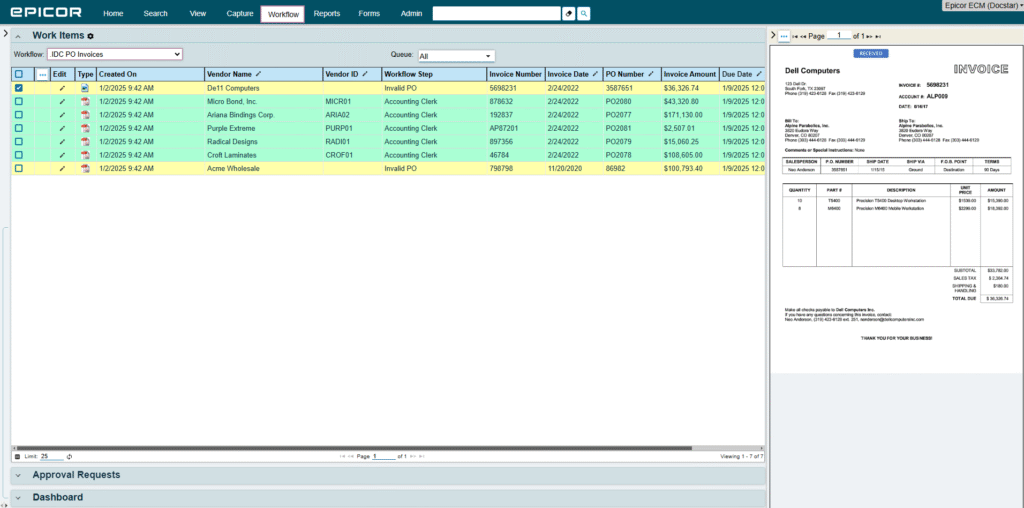The width and height of the screenshot is (1024, 508).
Task: Switch to the Capture tab
Action: click(x=239, y=14)
